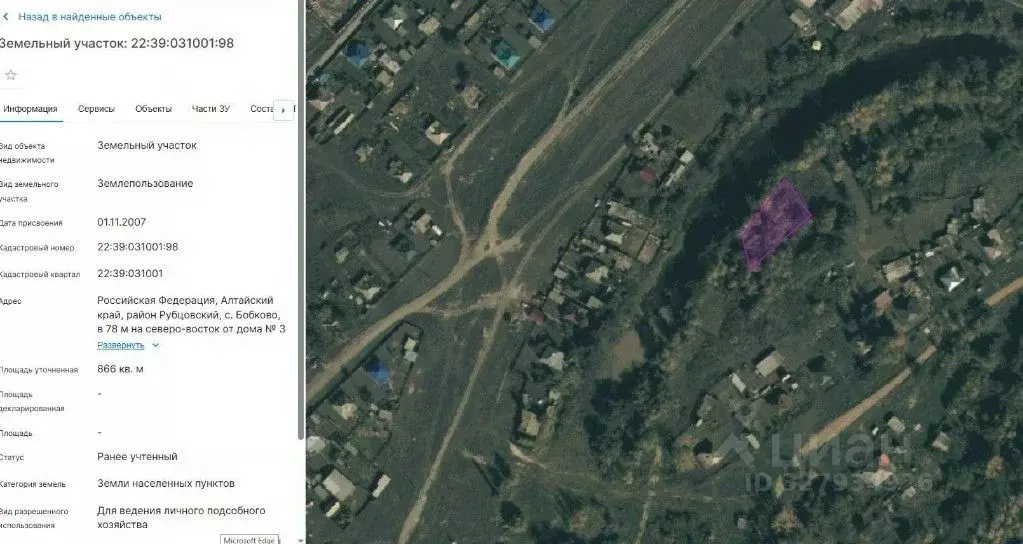Click the scrollbar down arrow
1023x544 pixels.
point(300,540)
